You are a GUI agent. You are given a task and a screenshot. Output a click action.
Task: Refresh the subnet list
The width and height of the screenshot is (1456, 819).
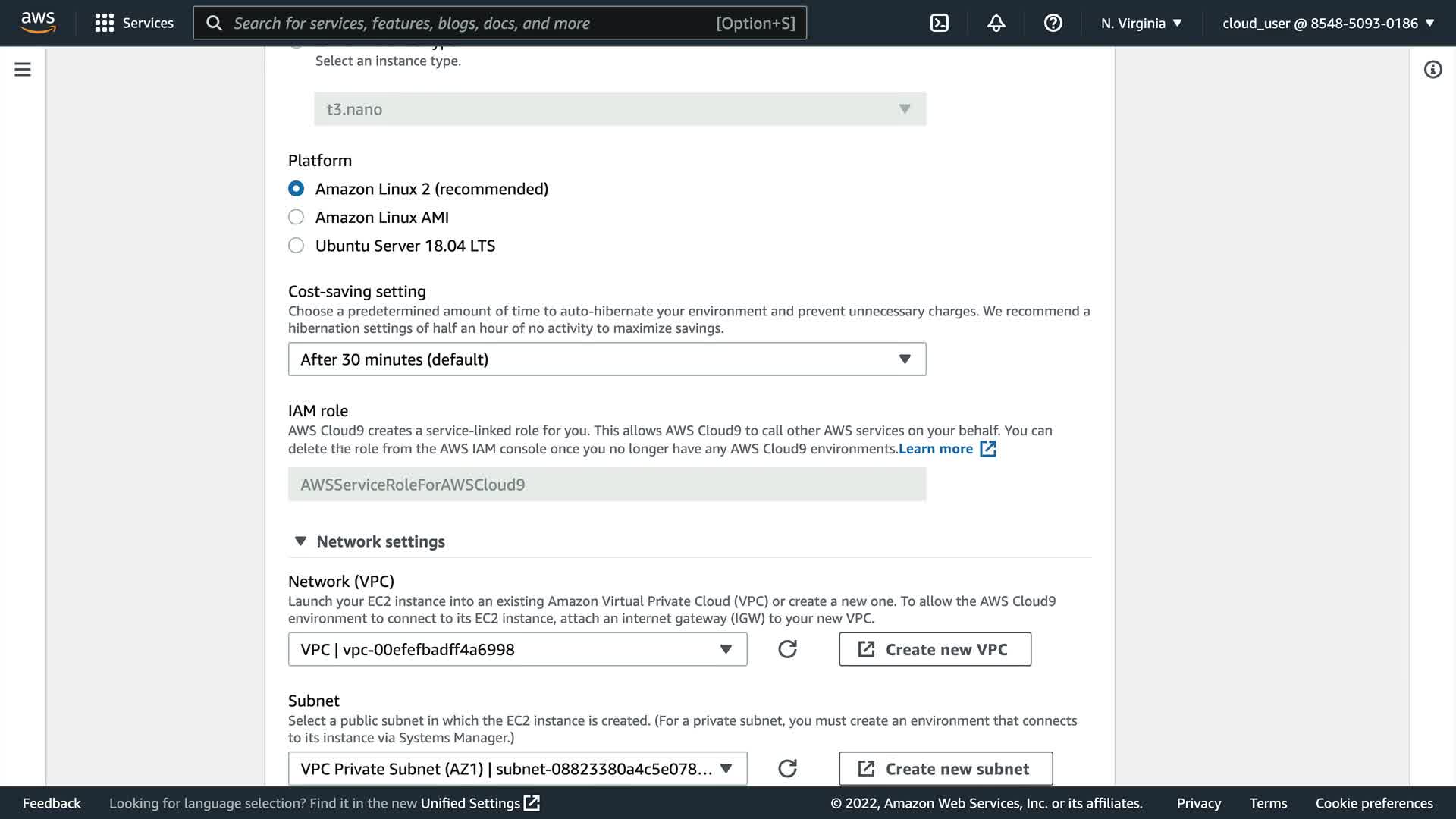787,768
